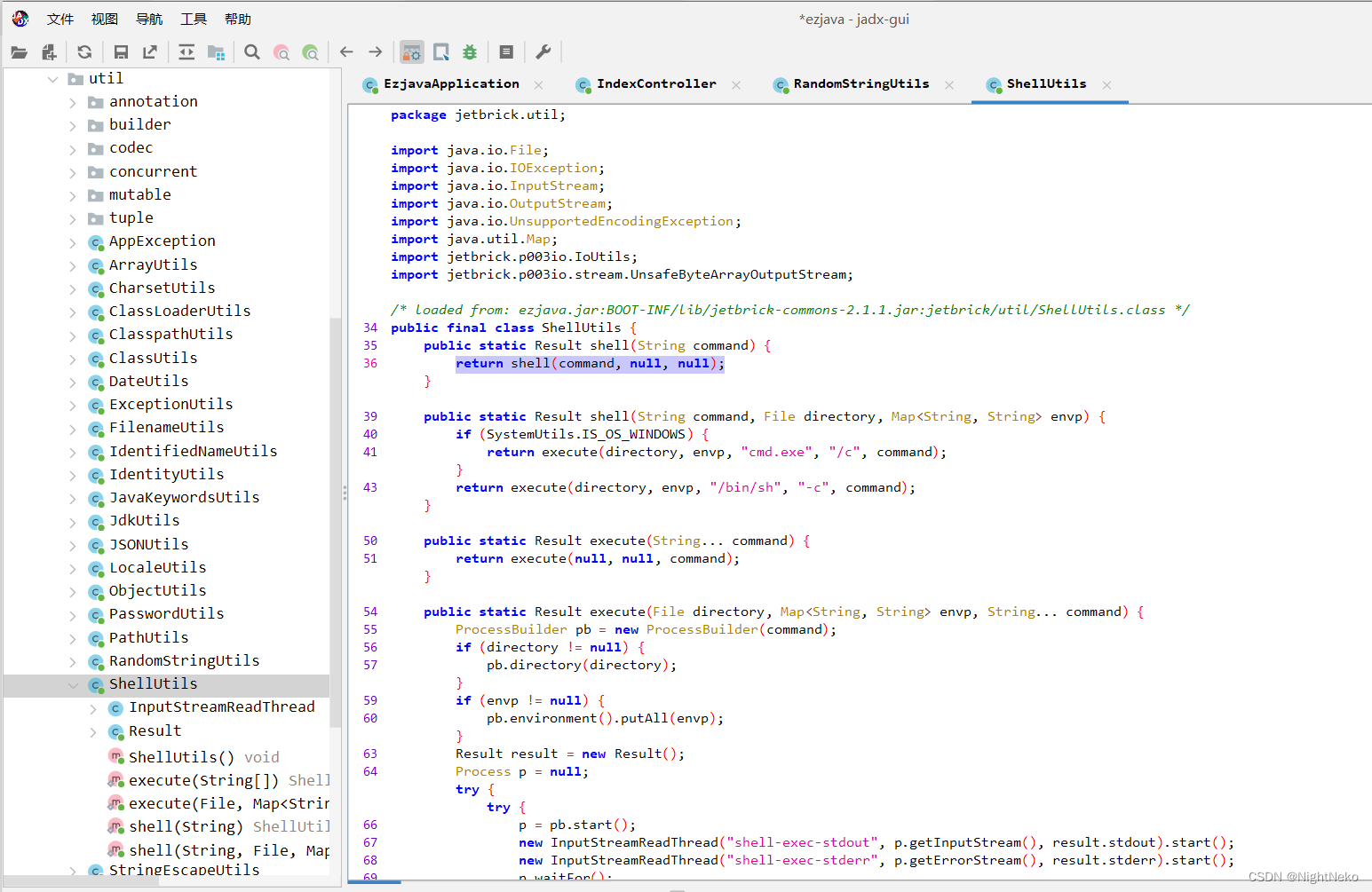Open the 导航 menu

(x=148, y=18)
